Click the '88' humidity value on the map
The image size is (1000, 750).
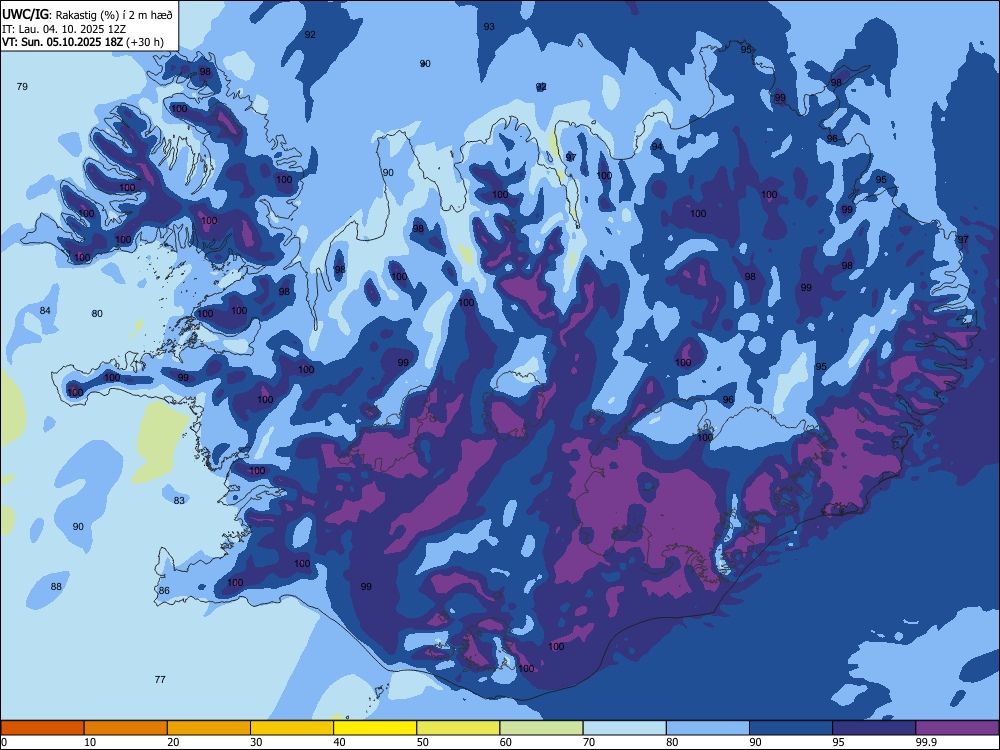tap(56, 587)
